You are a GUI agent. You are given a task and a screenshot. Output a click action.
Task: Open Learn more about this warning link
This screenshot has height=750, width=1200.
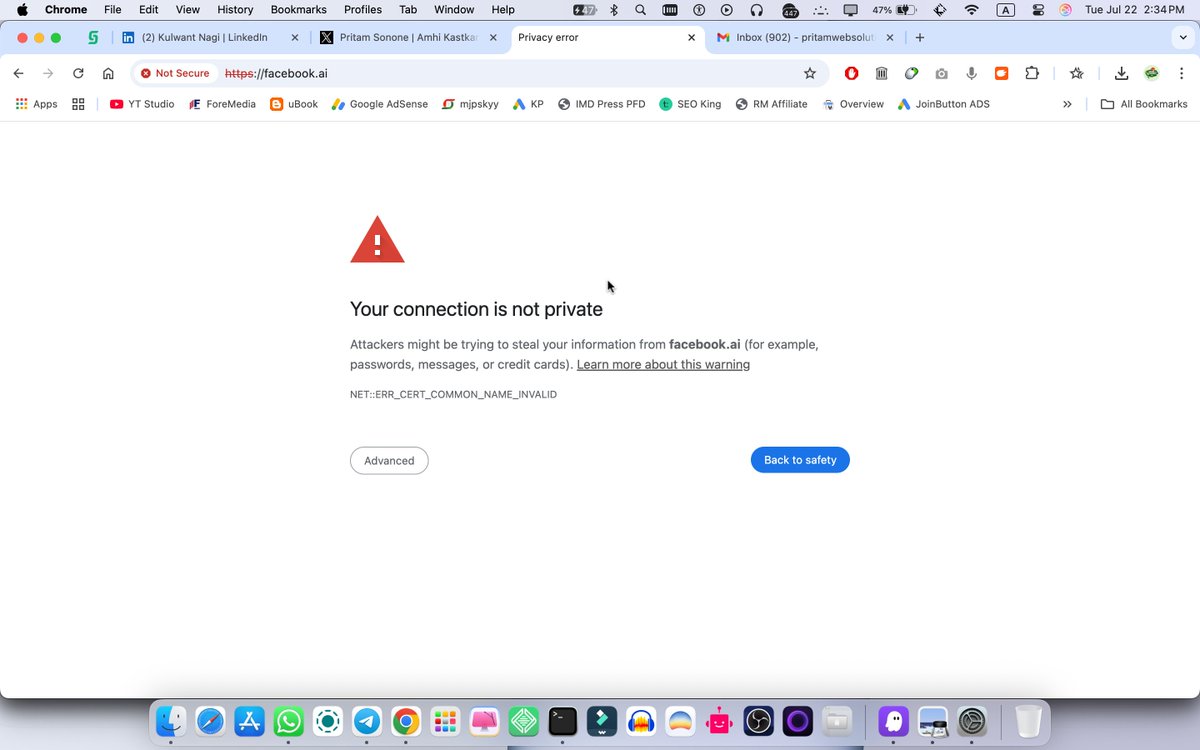(663, 364)
